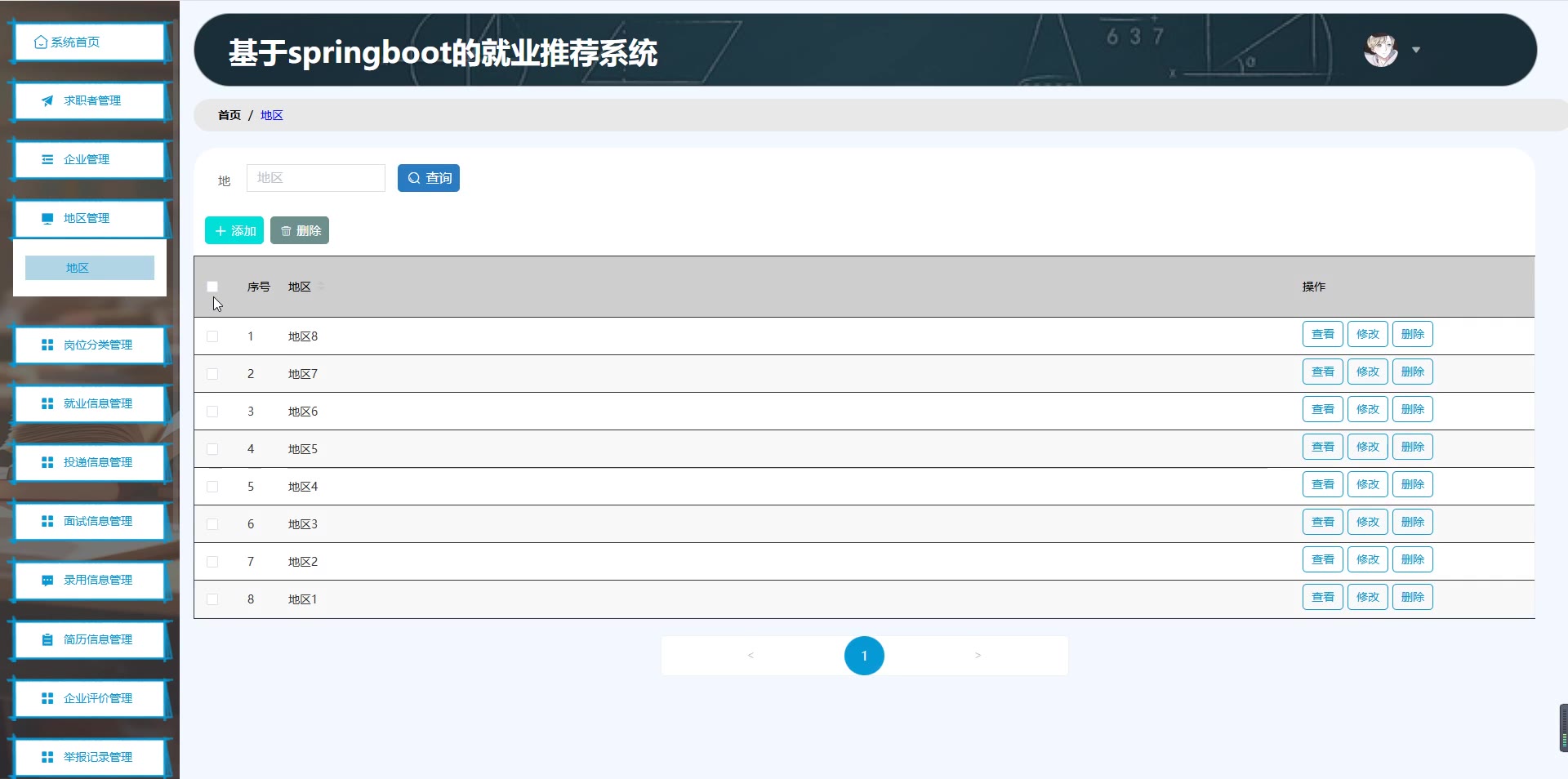
Task: Click the 地区3 cell in the table
Action: point(303,524)
